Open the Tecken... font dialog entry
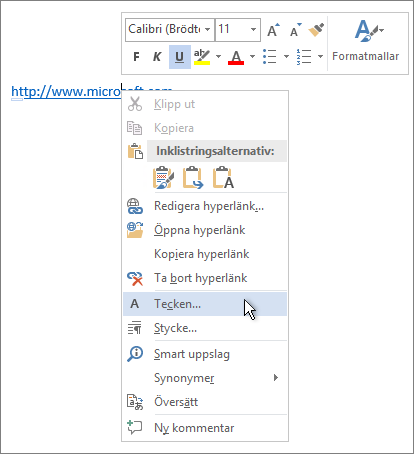Viewport: 414px width, 454px height. [x=204, y=304]
